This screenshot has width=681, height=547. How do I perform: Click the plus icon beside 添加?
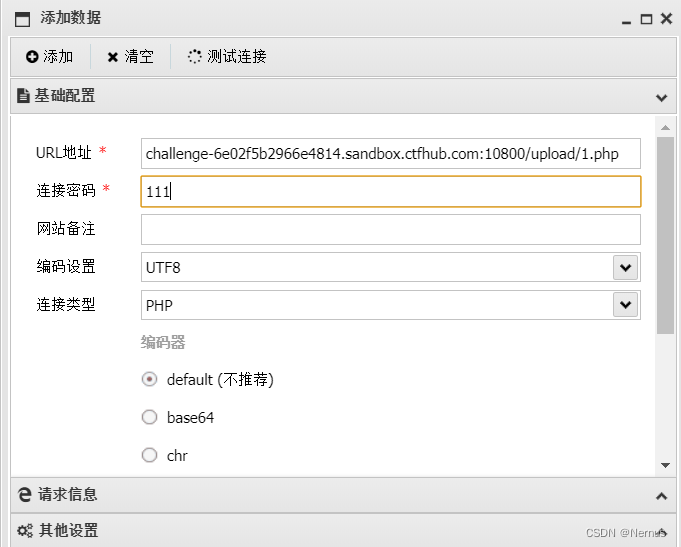coord(32,56)
